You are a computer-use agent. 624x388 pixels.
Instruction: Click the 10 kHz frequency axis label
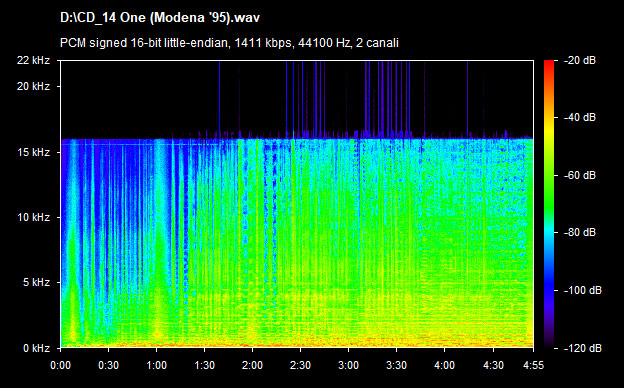(33, 218)
